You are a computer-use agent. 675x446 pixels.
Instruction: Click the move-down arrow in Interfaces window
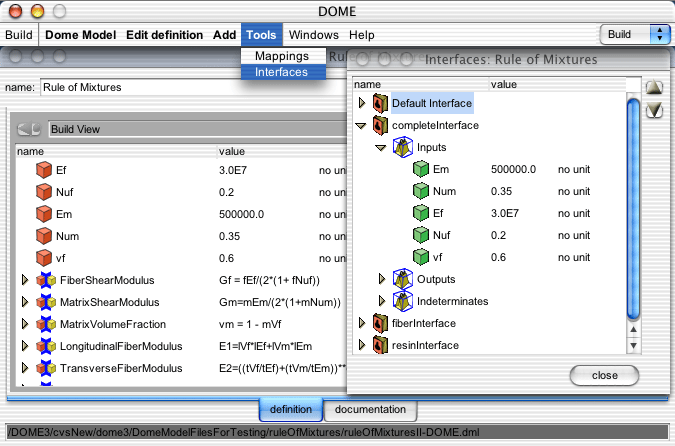[x=654, y=111]
